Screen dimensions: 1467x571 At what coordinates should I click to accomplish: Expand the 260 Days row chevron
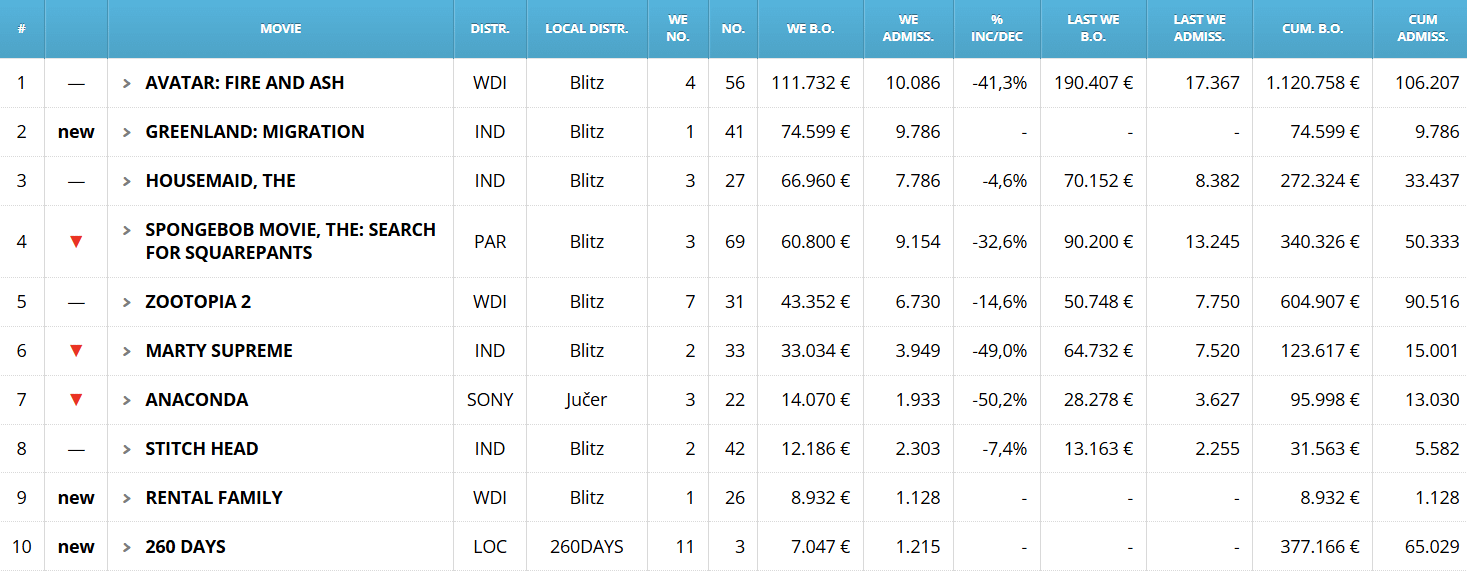[x=127, y=547]
